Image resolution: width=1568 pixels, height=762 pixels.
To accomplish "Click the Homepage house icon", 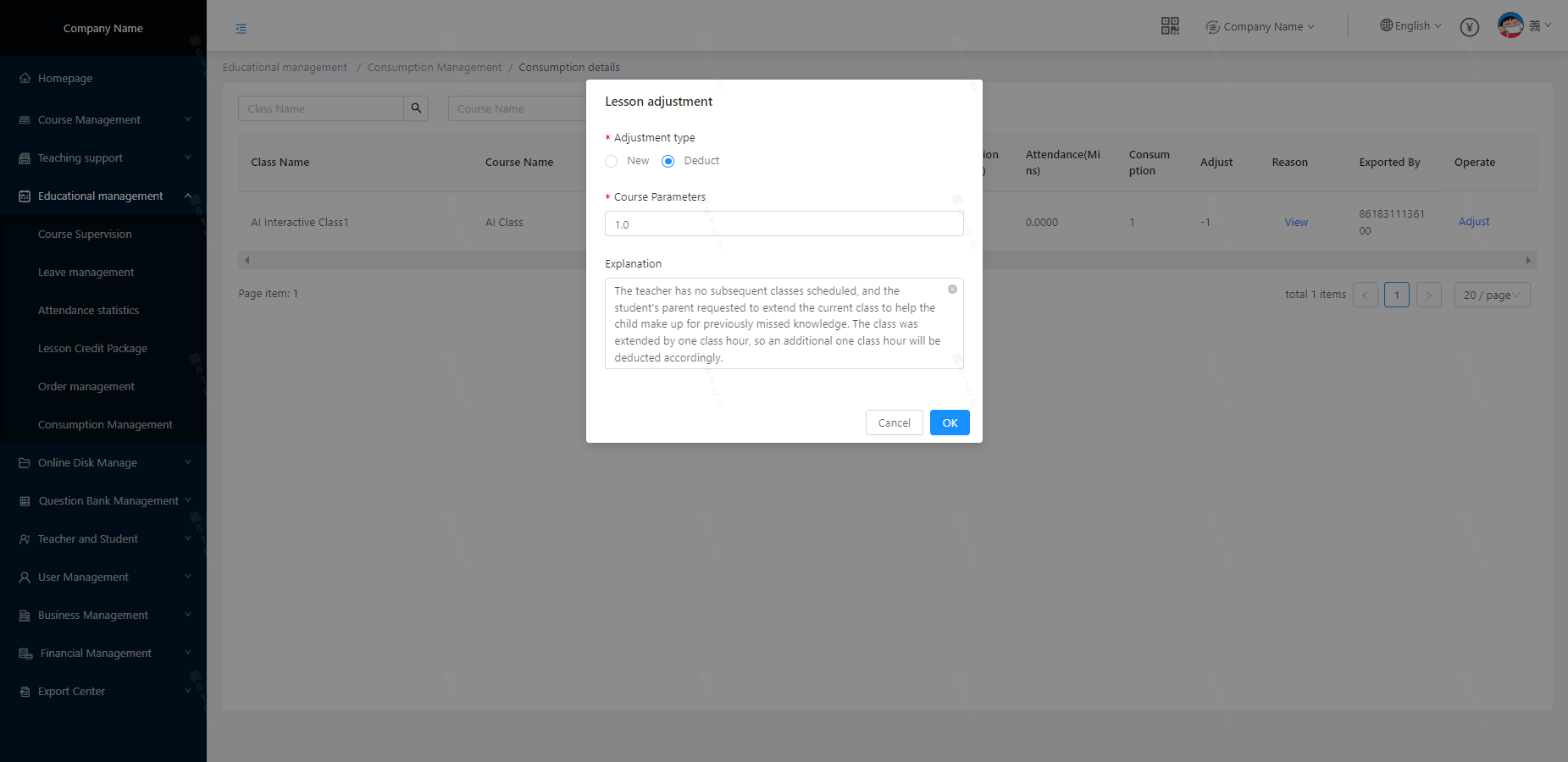I will tap(25, 78).
